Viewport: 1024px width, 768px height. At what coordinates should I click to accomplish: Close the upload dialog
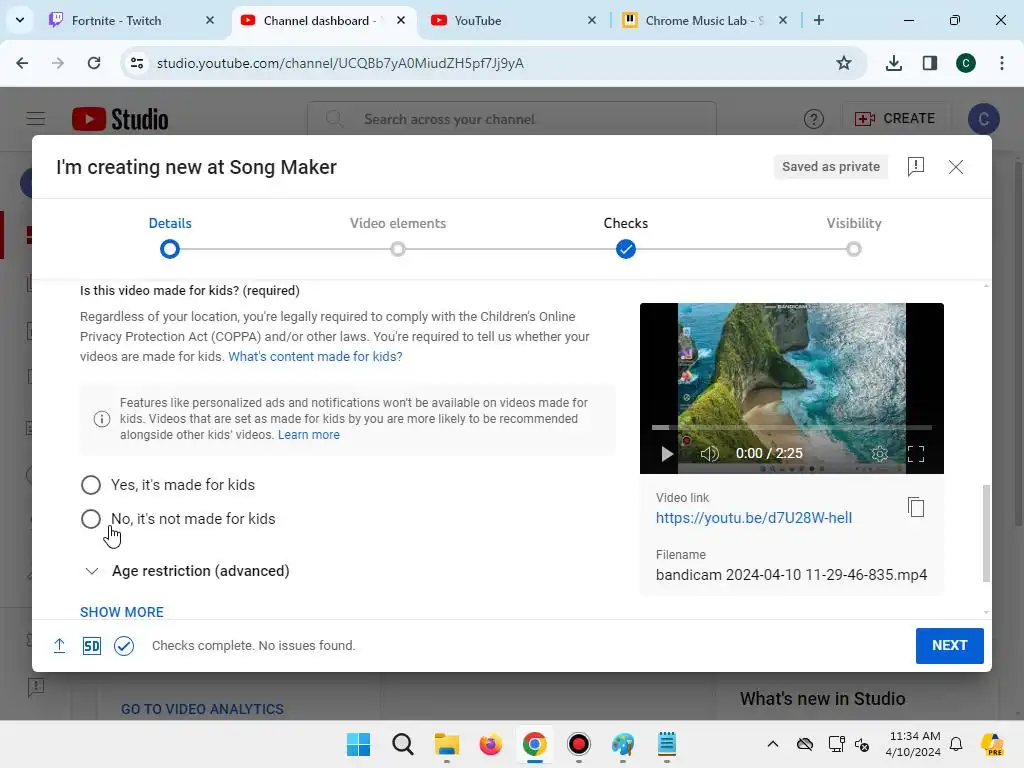955,167
